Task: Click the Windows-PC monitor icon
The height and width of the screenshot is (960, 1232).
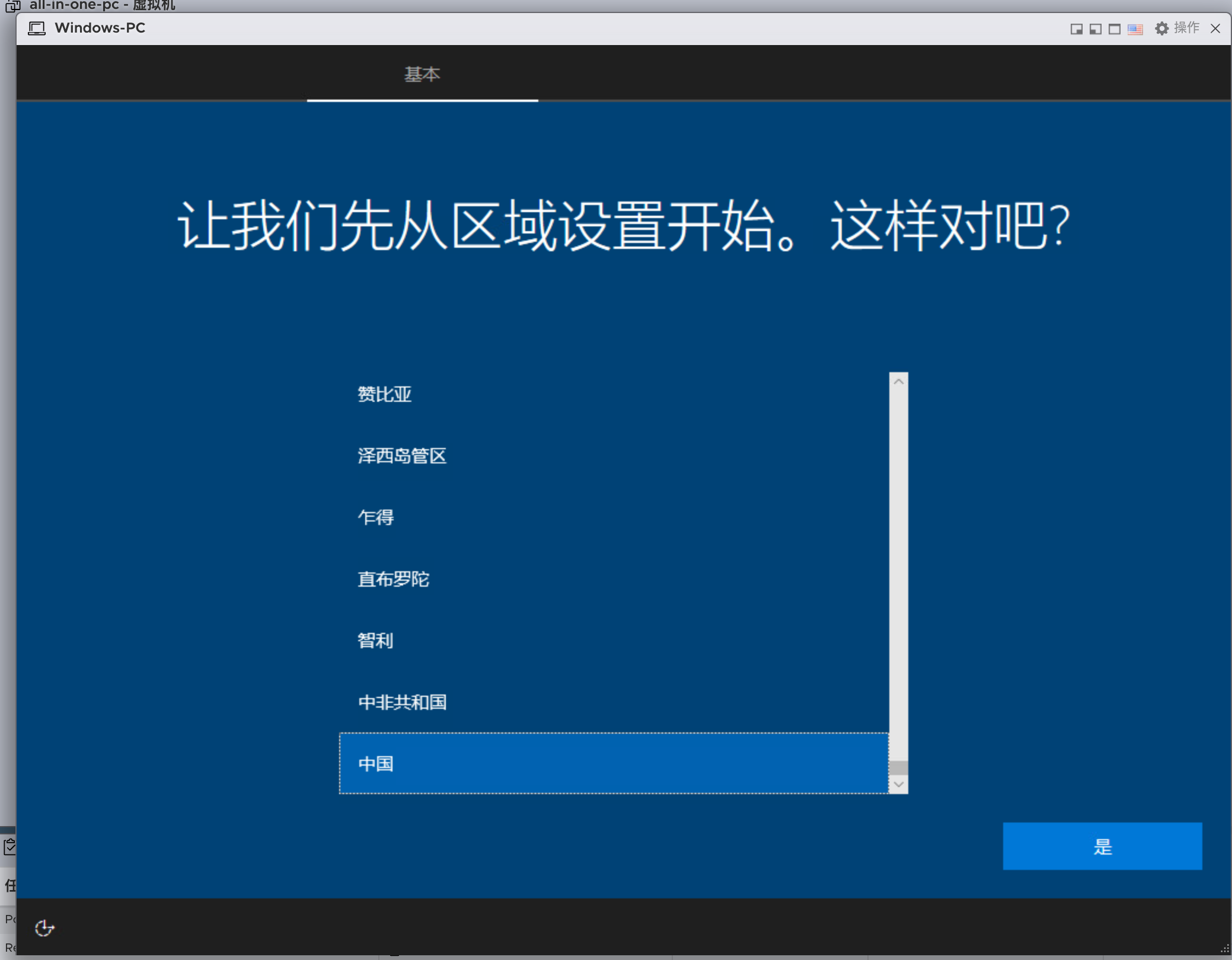Action: [x=37, y=28]
